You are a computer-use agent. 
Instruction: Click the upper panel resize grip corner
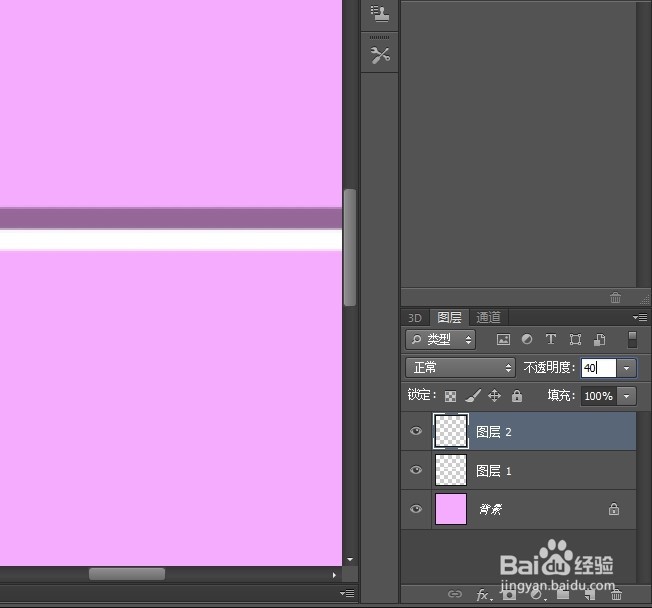coord(645,299)
